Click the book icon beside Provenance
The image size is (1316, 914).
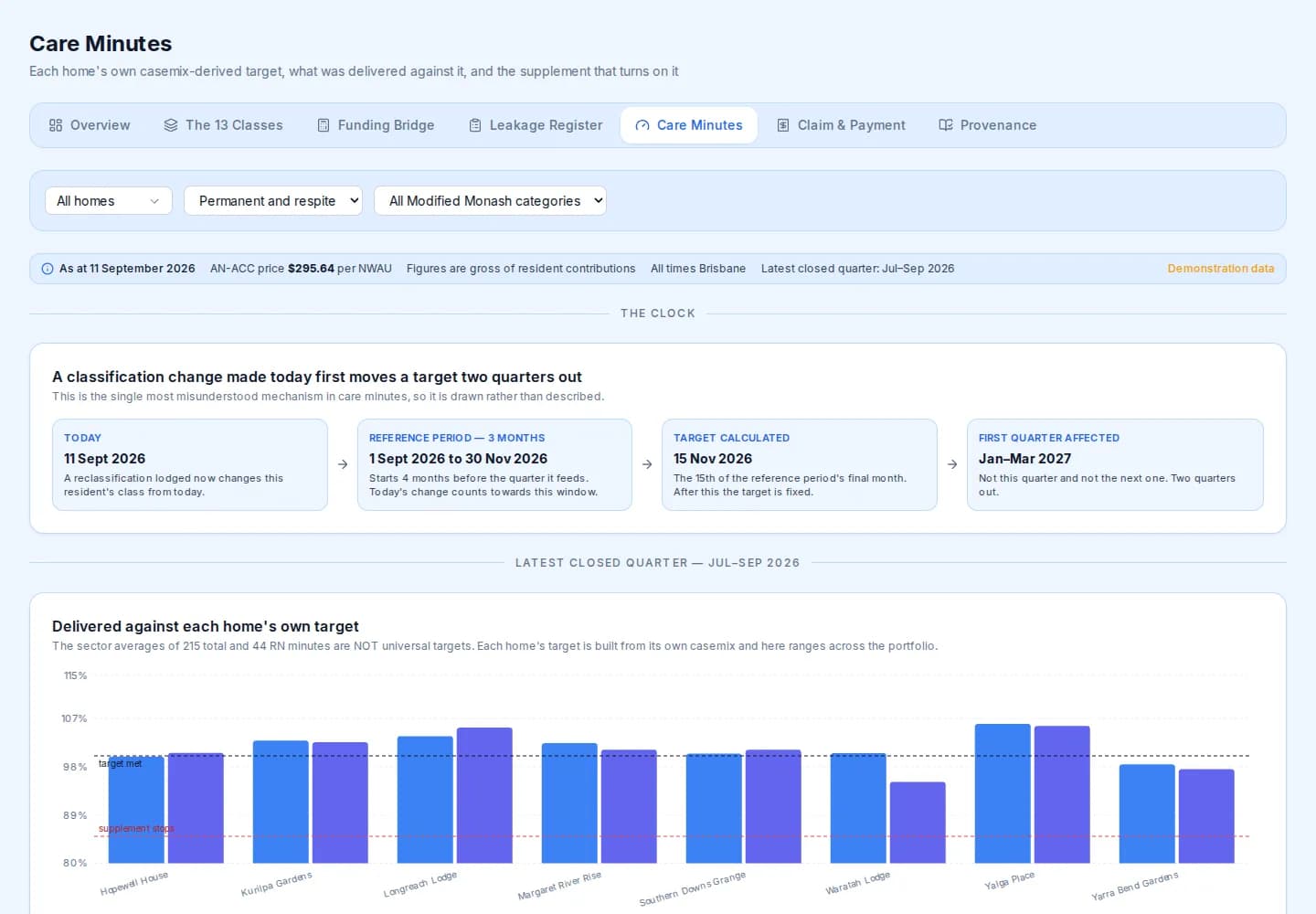[946, 125]
